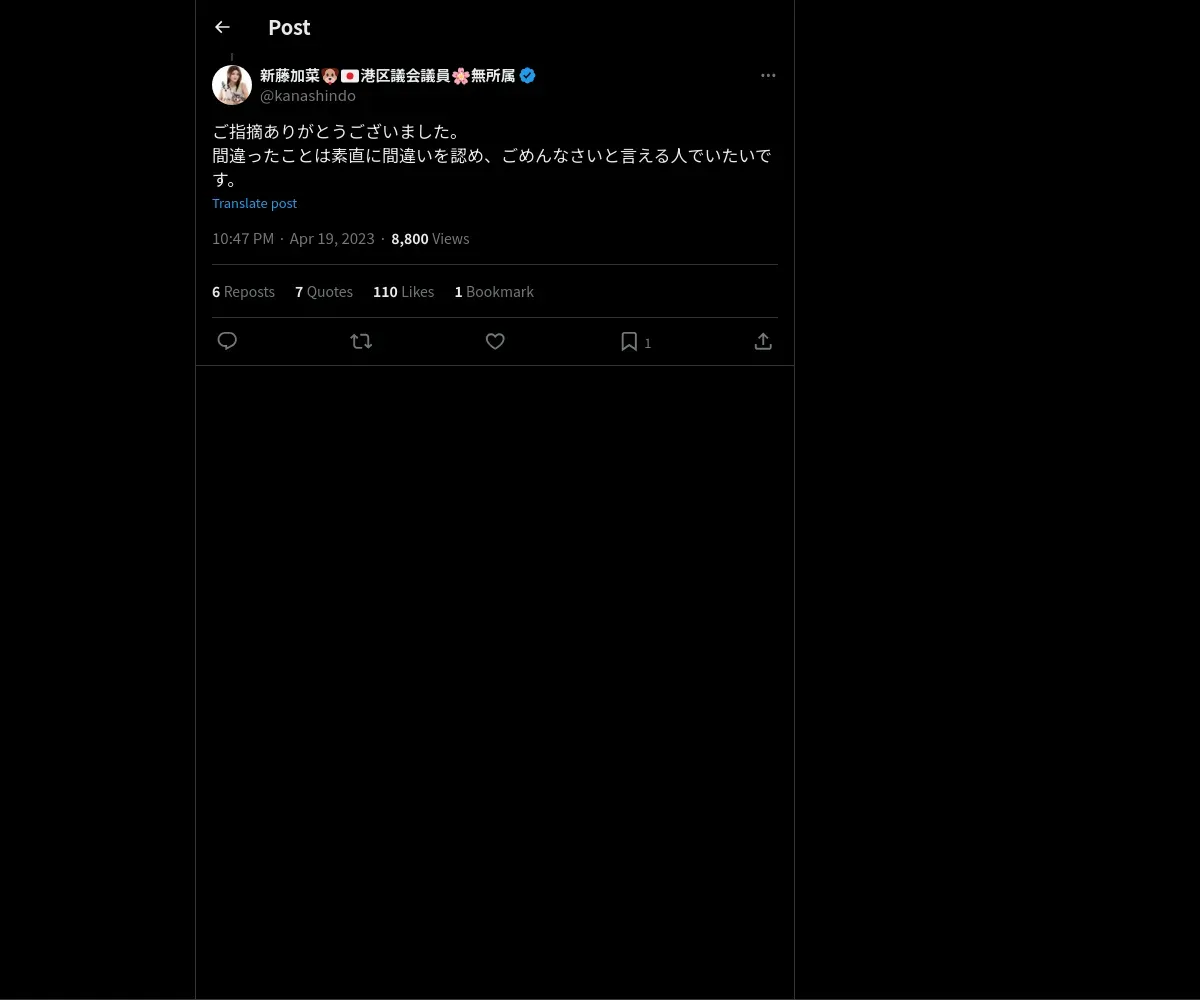Repost using the retweet arrows icon

pos(361,341)
